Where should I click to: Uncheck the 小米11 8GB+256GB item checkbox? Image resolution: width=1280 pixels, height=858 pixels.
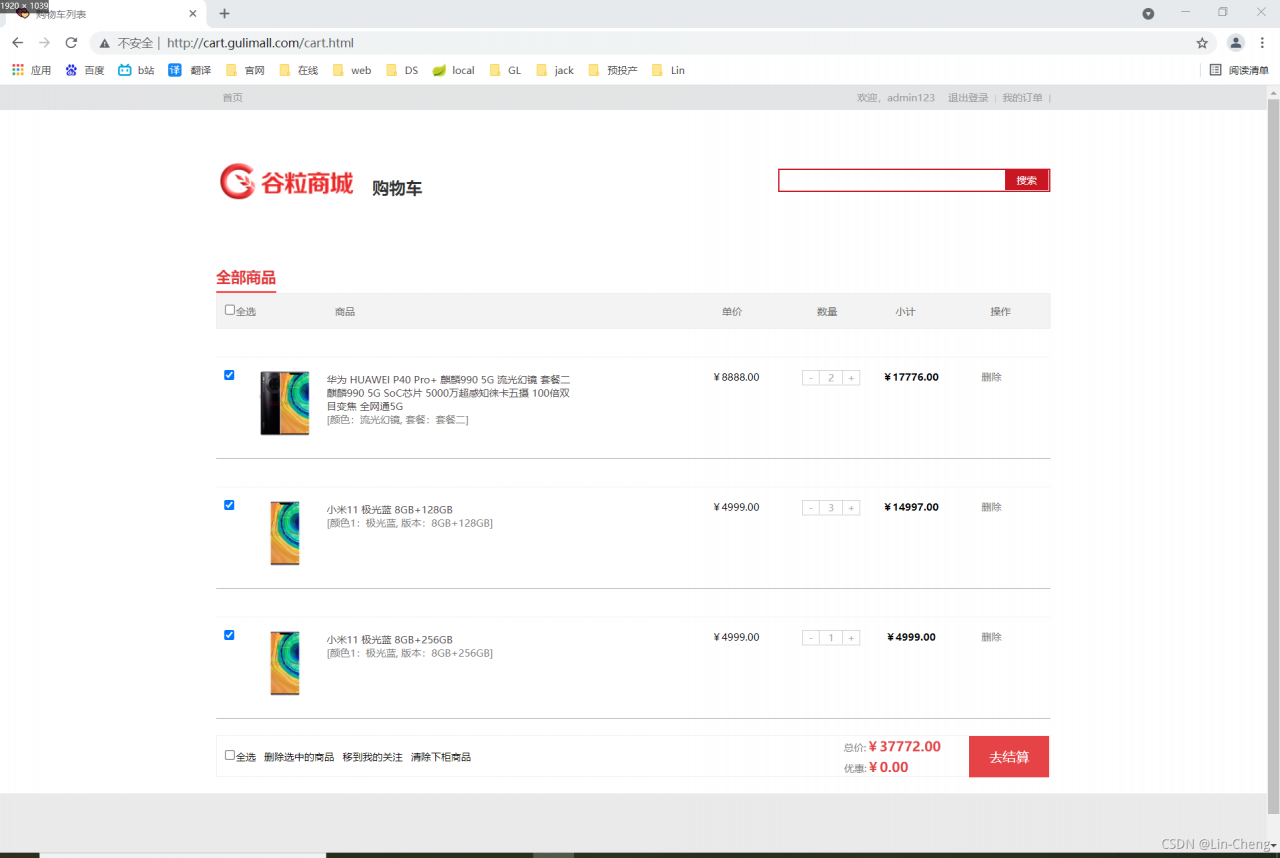click(x=229, y=635)
